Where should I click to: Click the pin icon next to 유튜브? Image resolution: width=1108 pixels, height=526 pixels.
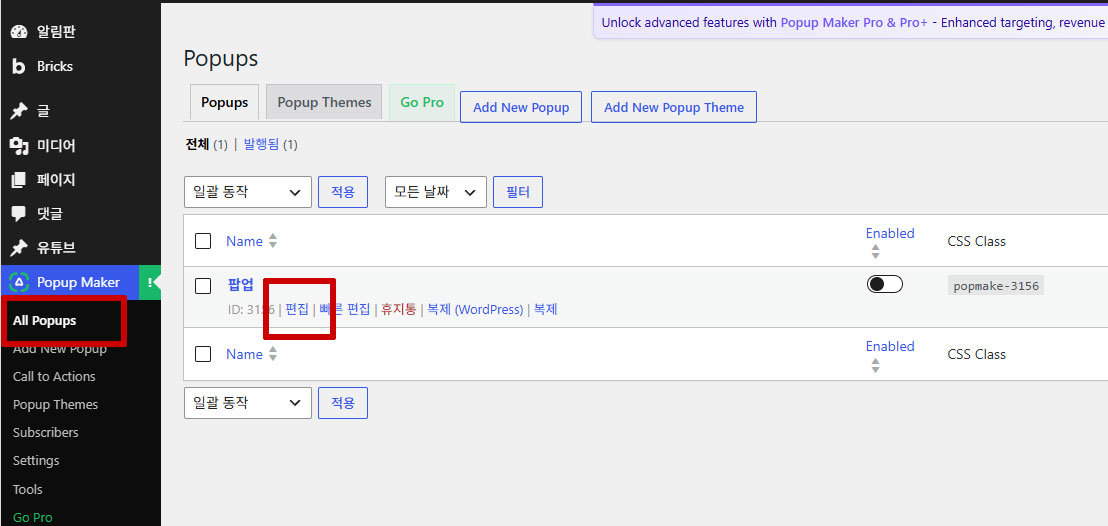click(x=19, y=248)
